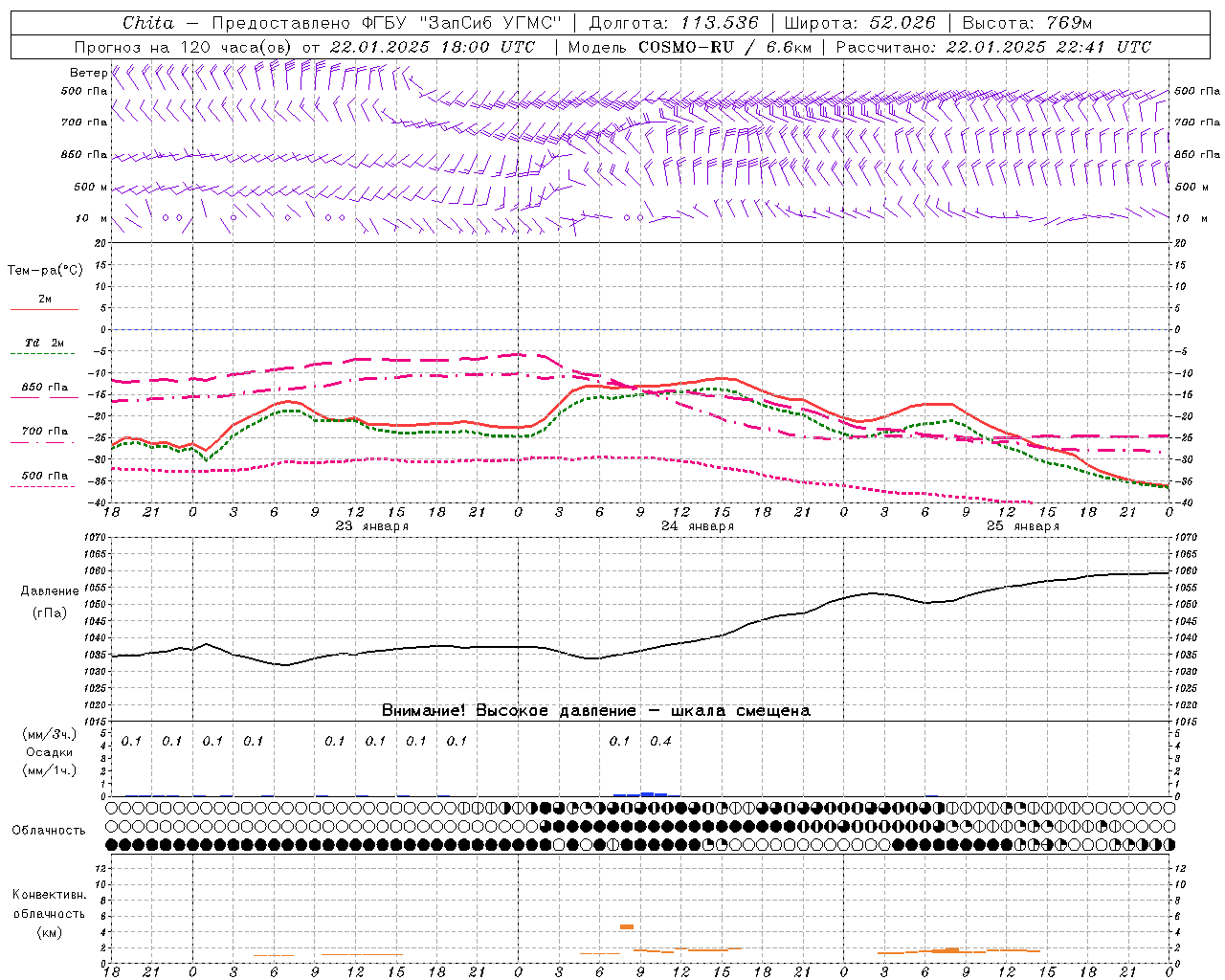The image size is (1225, 980).
Task: Click the "Конвективн." convective cloud label
Action: click(x=49, y=895)
